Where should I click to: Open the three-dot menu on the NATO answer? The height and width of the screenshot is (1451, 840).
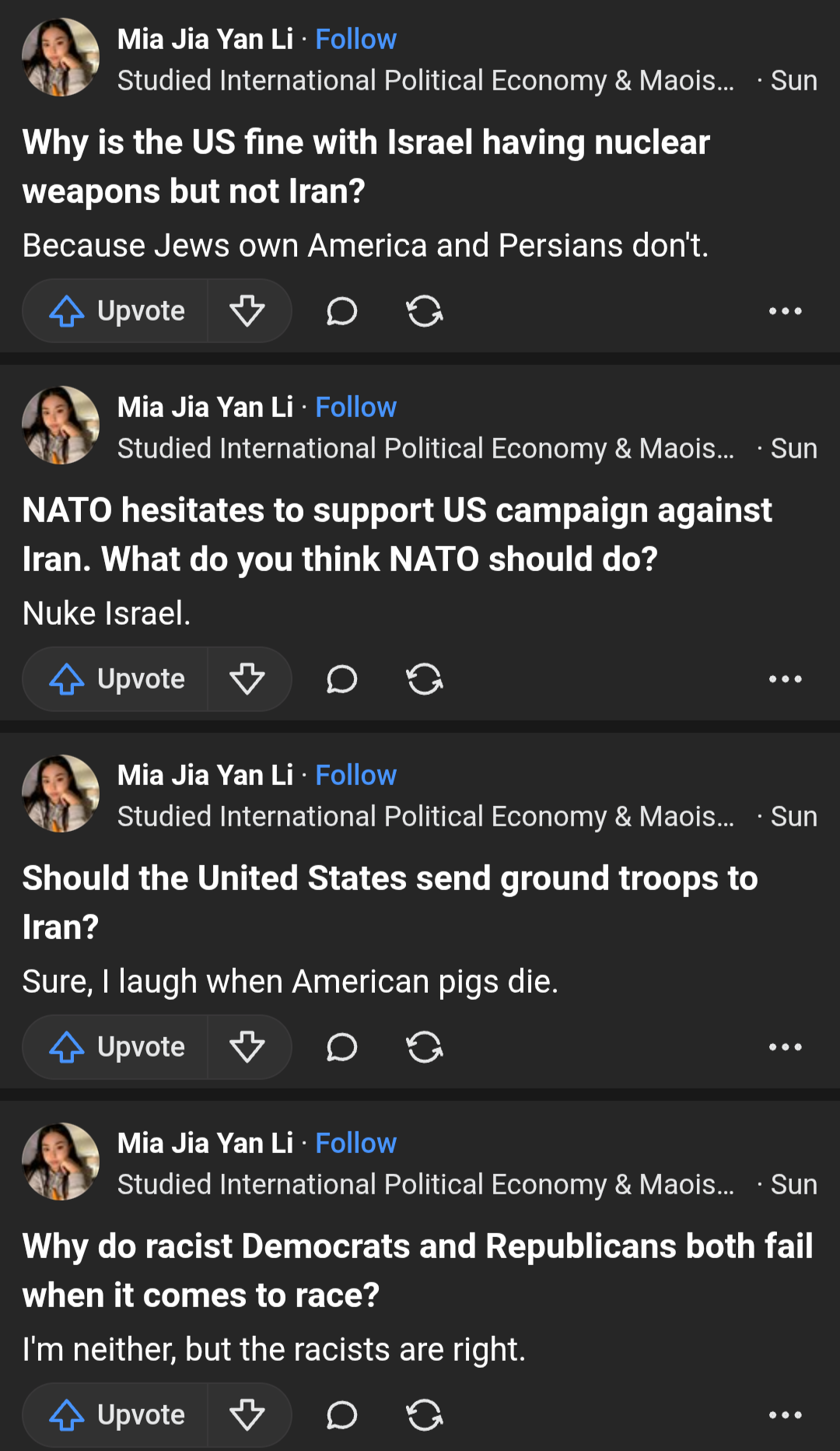[785, 679]
